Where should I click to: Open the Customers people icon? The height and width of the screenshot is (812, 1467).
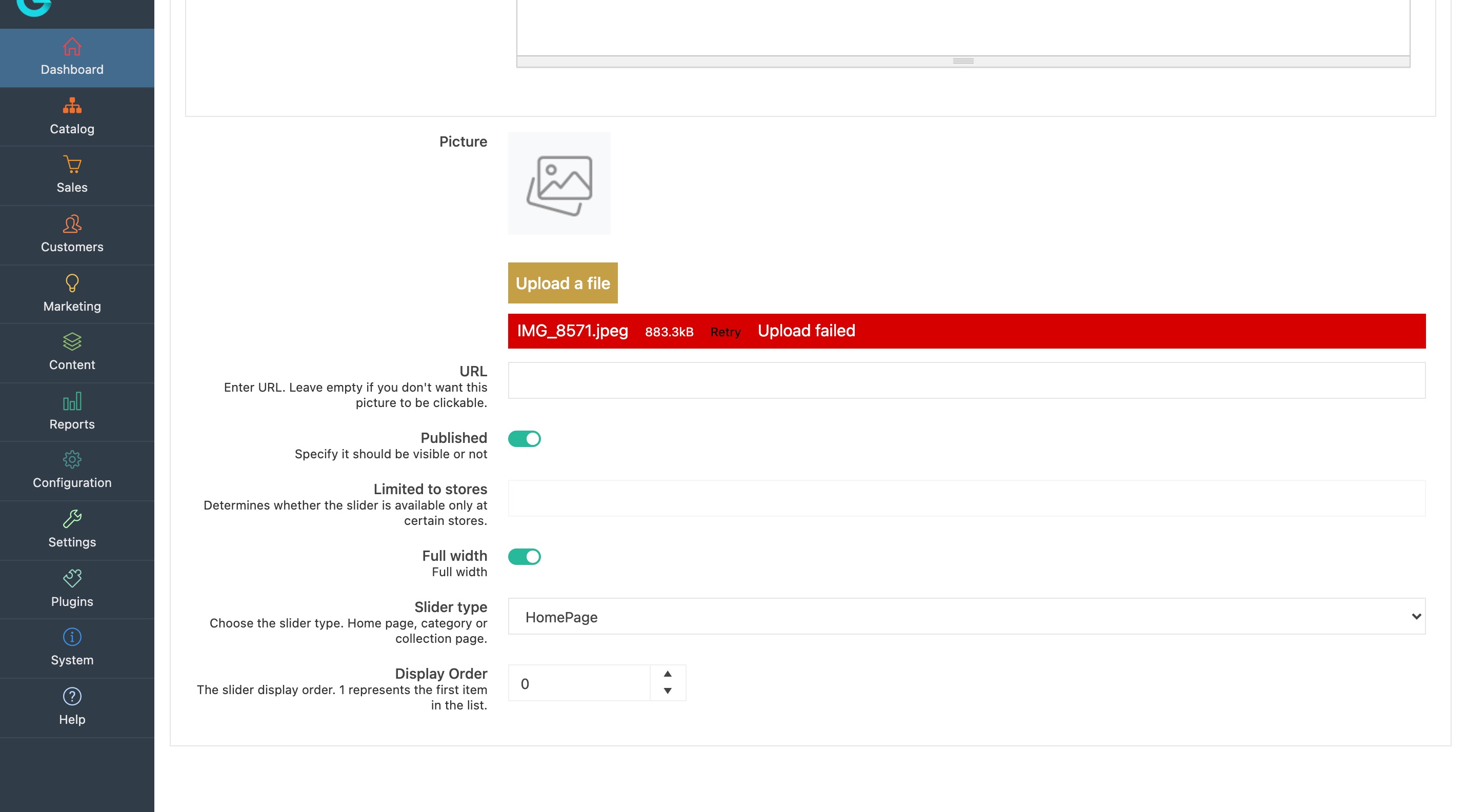[x=72, y=224]
